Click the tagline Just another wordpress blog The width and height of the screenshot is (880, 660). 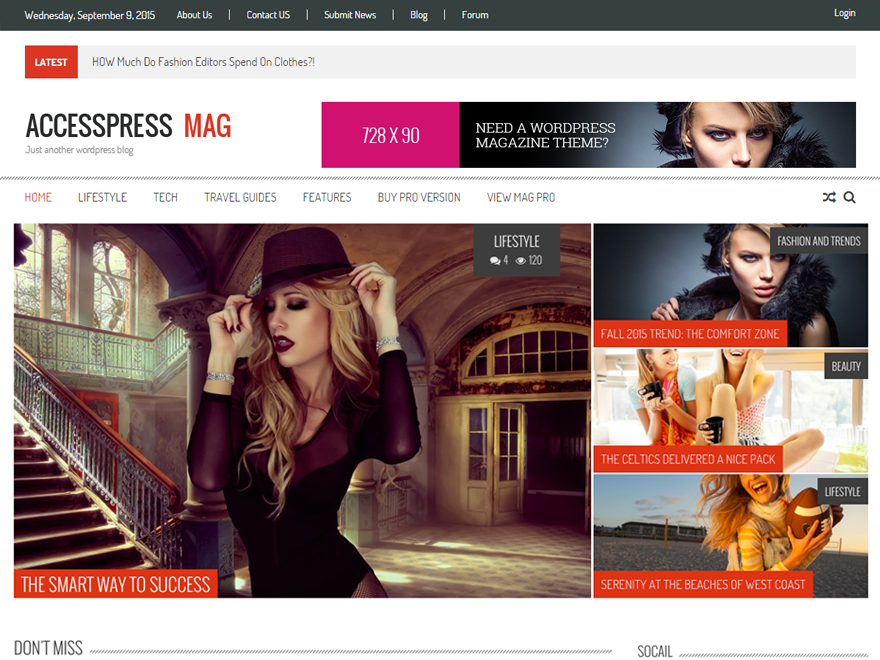point(80,150)
